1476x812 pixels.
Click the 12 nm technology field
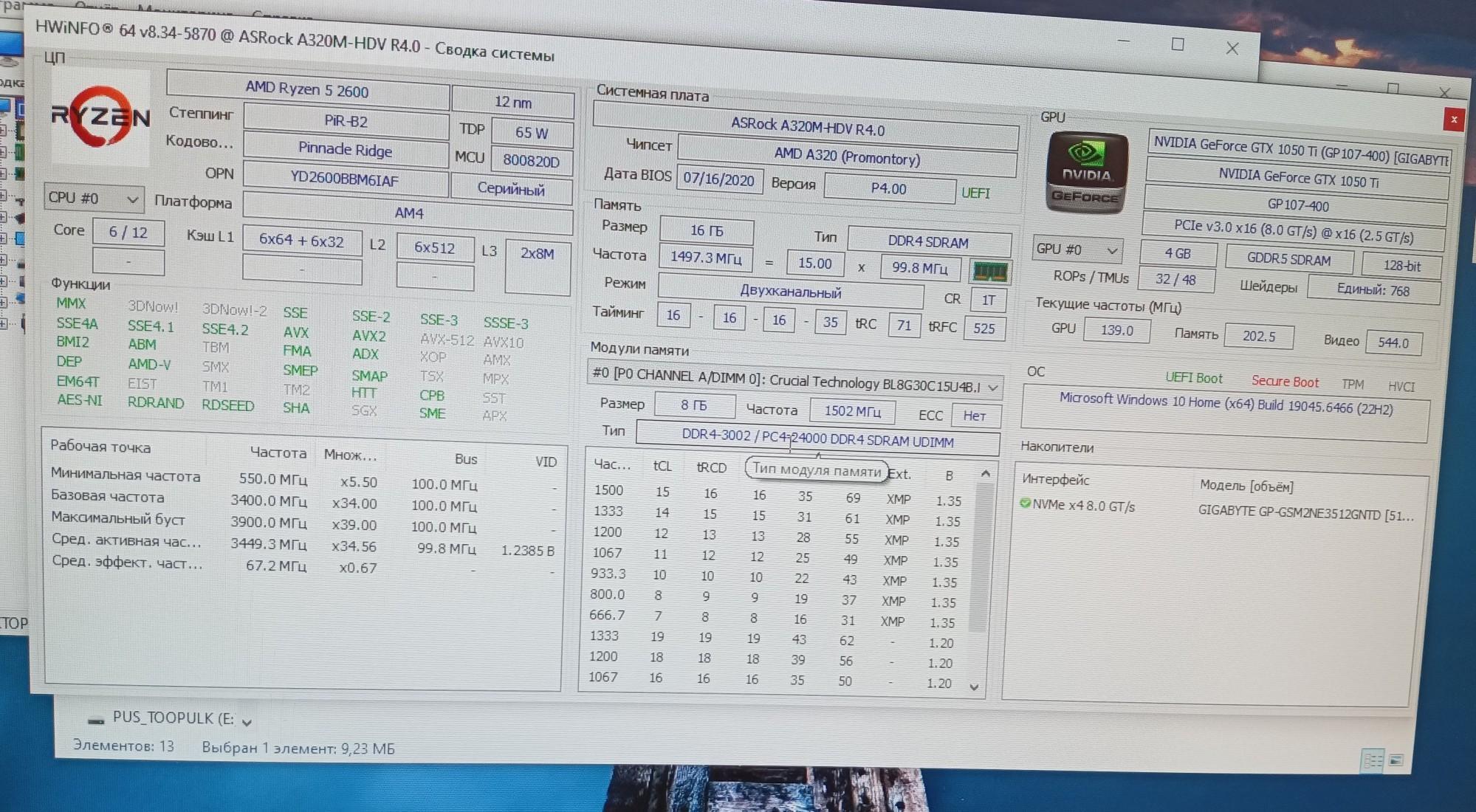[x=513, y=102]
